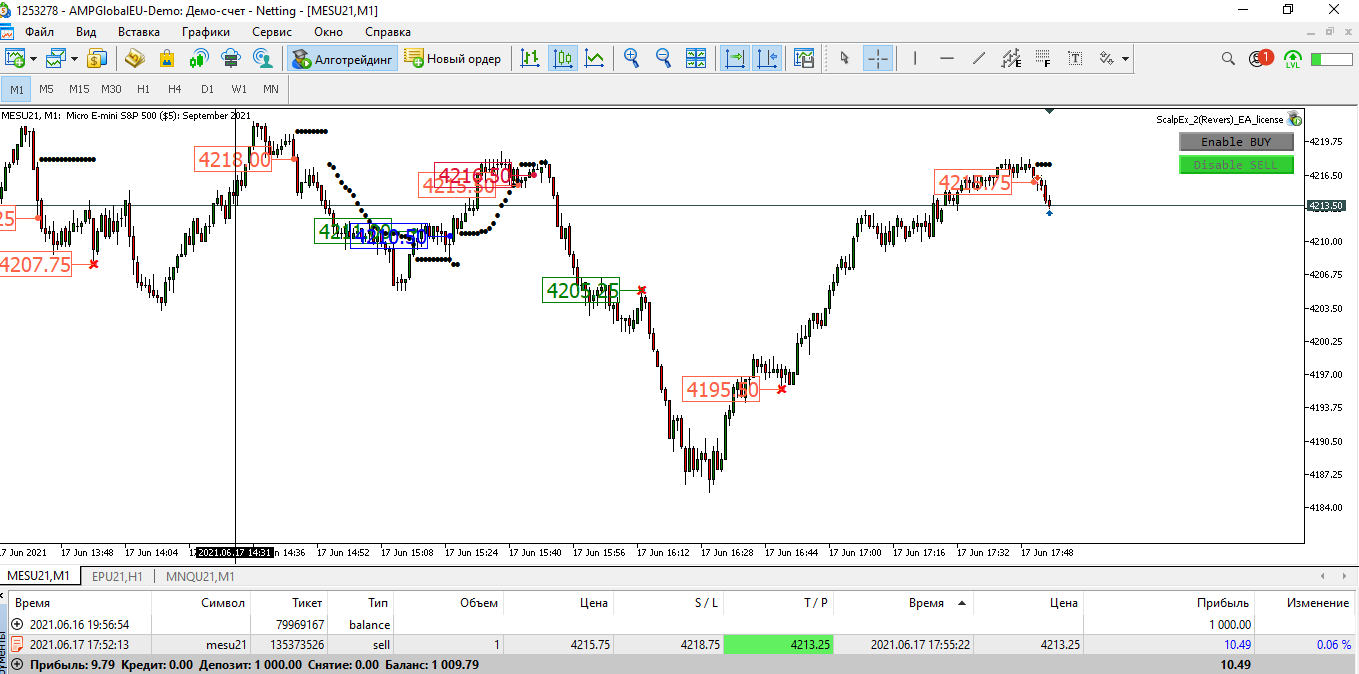Image resolution: width=1359 pixels, height=674 pixels.
Task: Open the search magnifier icon
Action: pyautogui.click(x=1228, y=59)
